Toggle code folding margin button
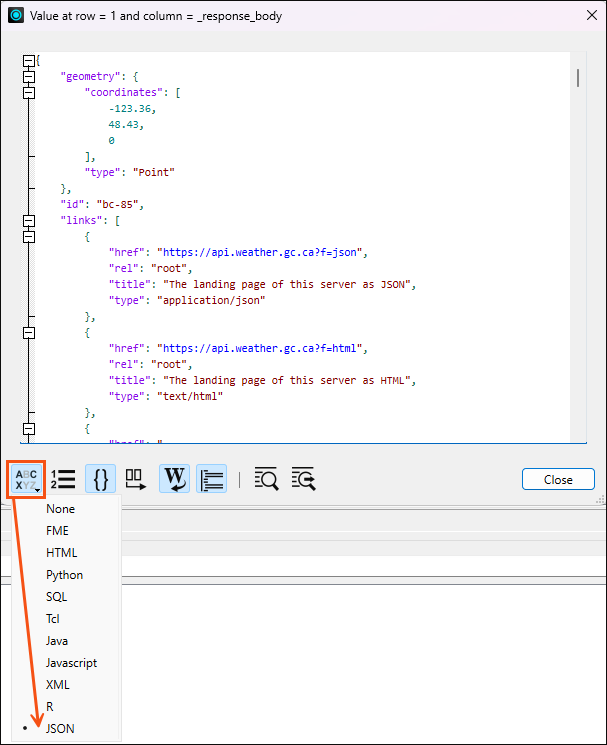This screenshot has height=745, width=607. click(x=211, y=479)
